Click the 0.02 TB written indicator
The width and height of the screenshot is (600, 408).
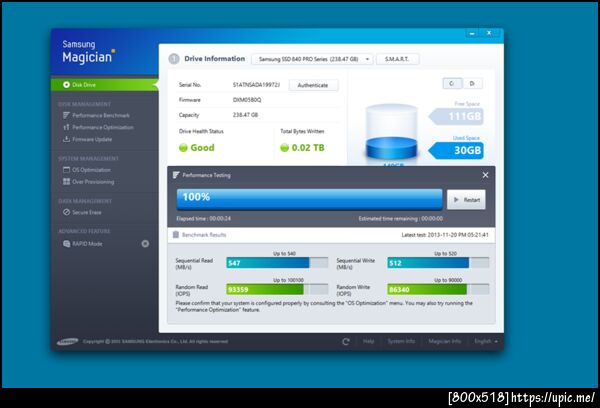pyautogui.click(x=302, y=147)
